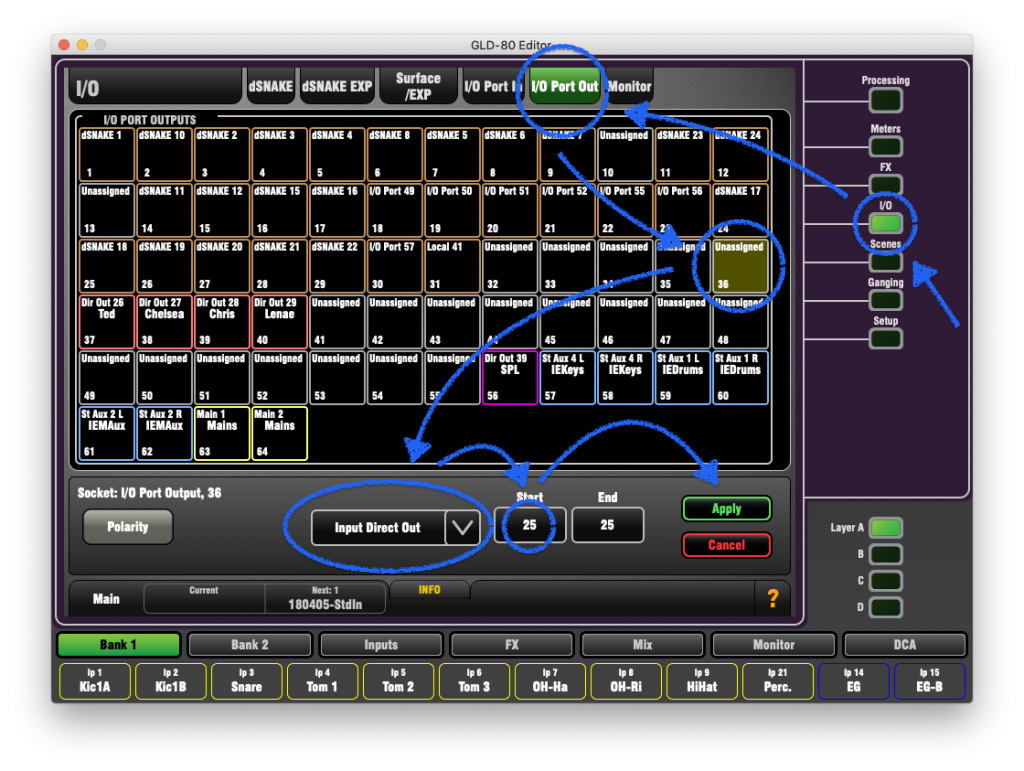Viewport: 1024px width, 771px height.
Task: Select socket 38 Dir Out 27 Chelsea
Action: 164,322
